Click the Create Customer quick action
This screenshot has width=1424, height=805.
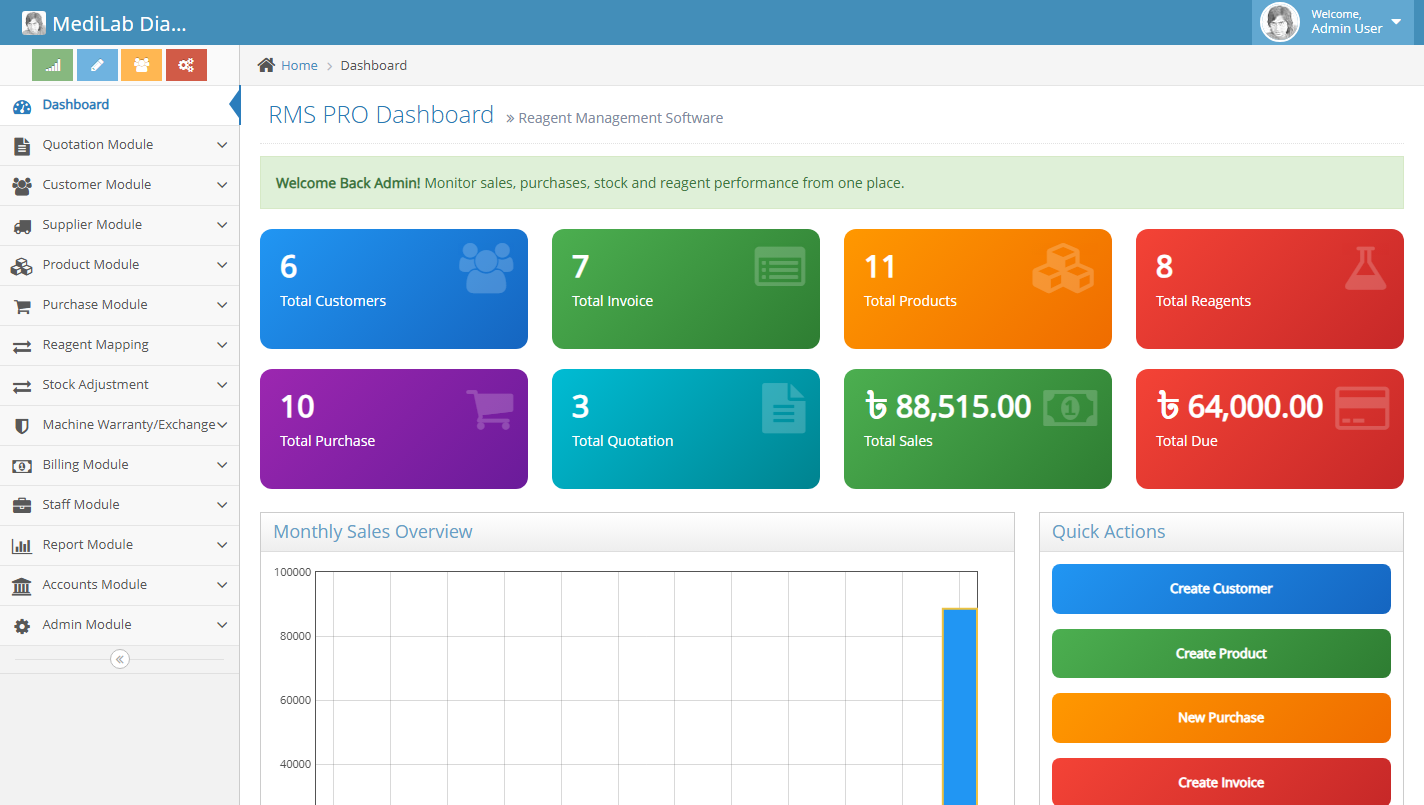pos(1221,589)
